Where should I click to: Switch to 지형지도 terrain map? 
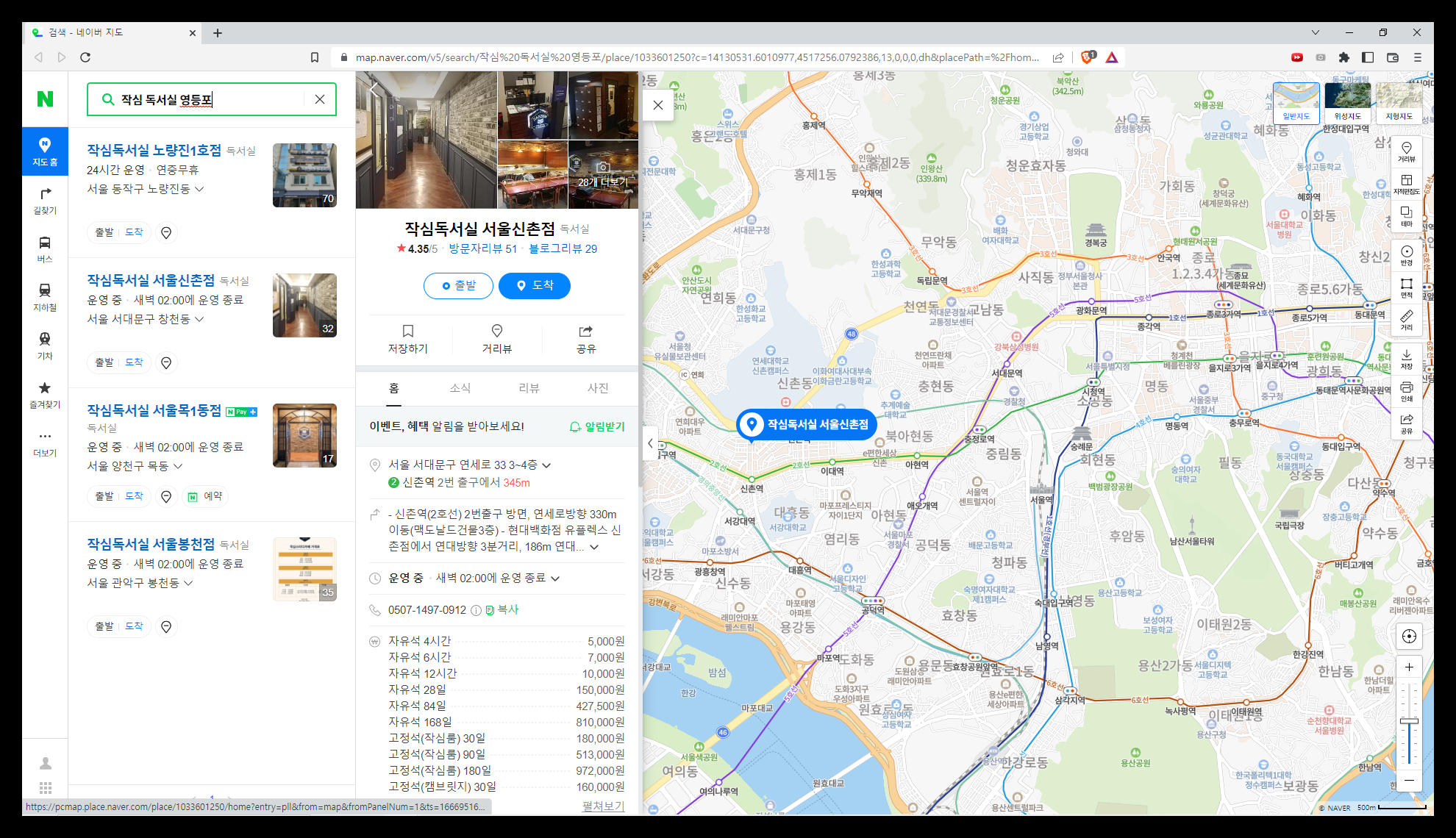point(1399,103)
